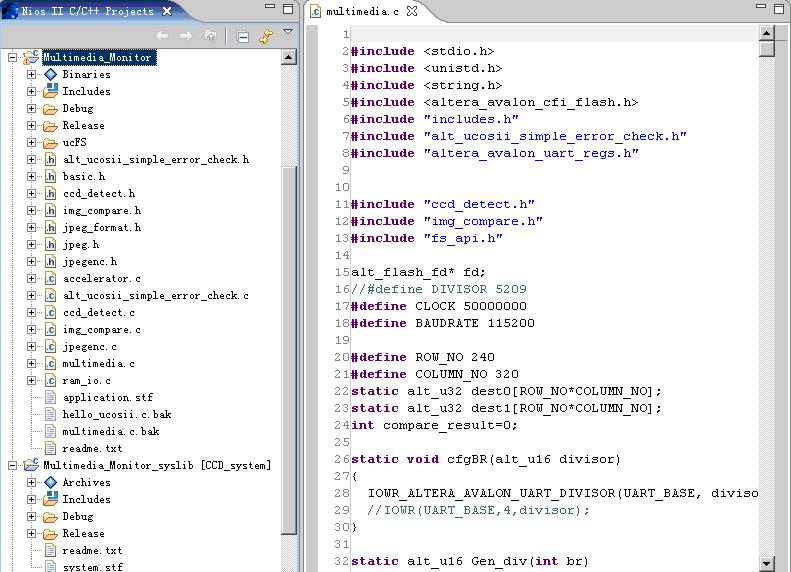
Task: Click the file icon for application.stf
Action: tap(50, 397)
